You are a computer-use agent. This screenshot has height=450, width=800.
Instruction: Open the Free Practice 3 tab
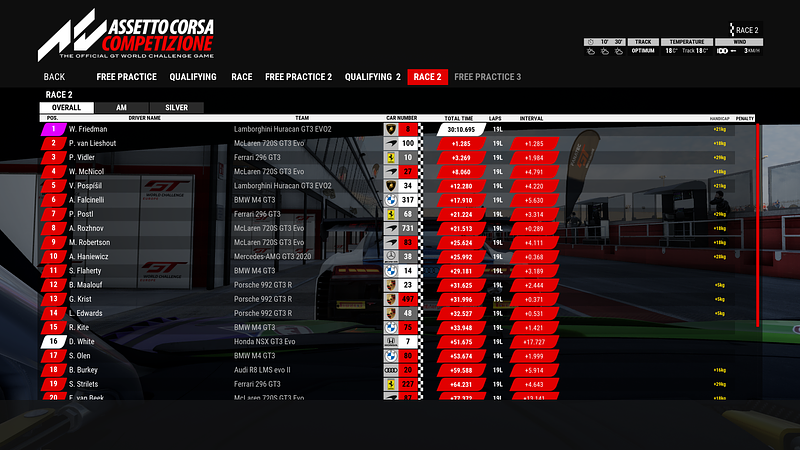pos(488,77)
